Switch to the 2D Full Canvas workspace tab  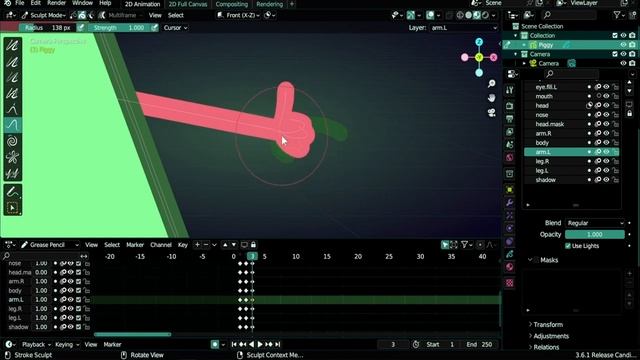(x=188, y=4)
